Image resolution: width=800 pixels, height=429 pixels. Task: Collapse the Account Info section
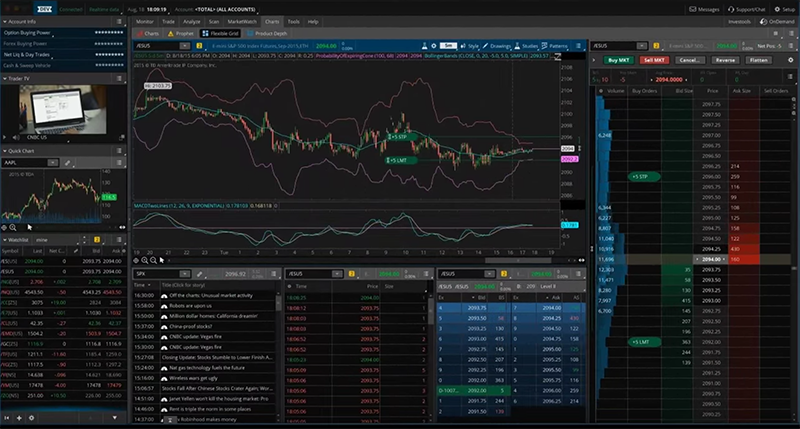5,21
